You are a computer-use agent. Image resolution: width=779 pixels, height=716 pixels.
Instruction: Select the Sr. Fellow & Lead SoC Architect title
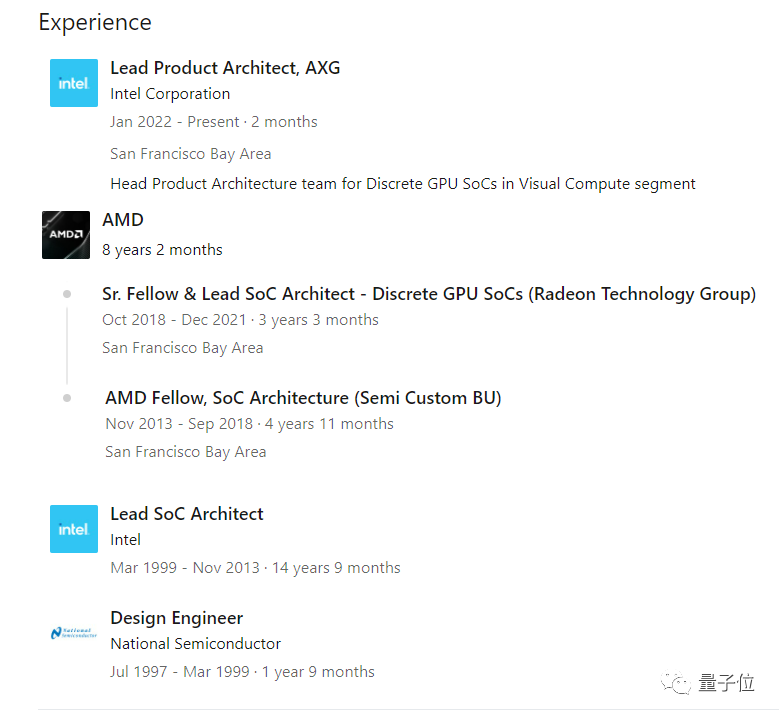[428, 294]
